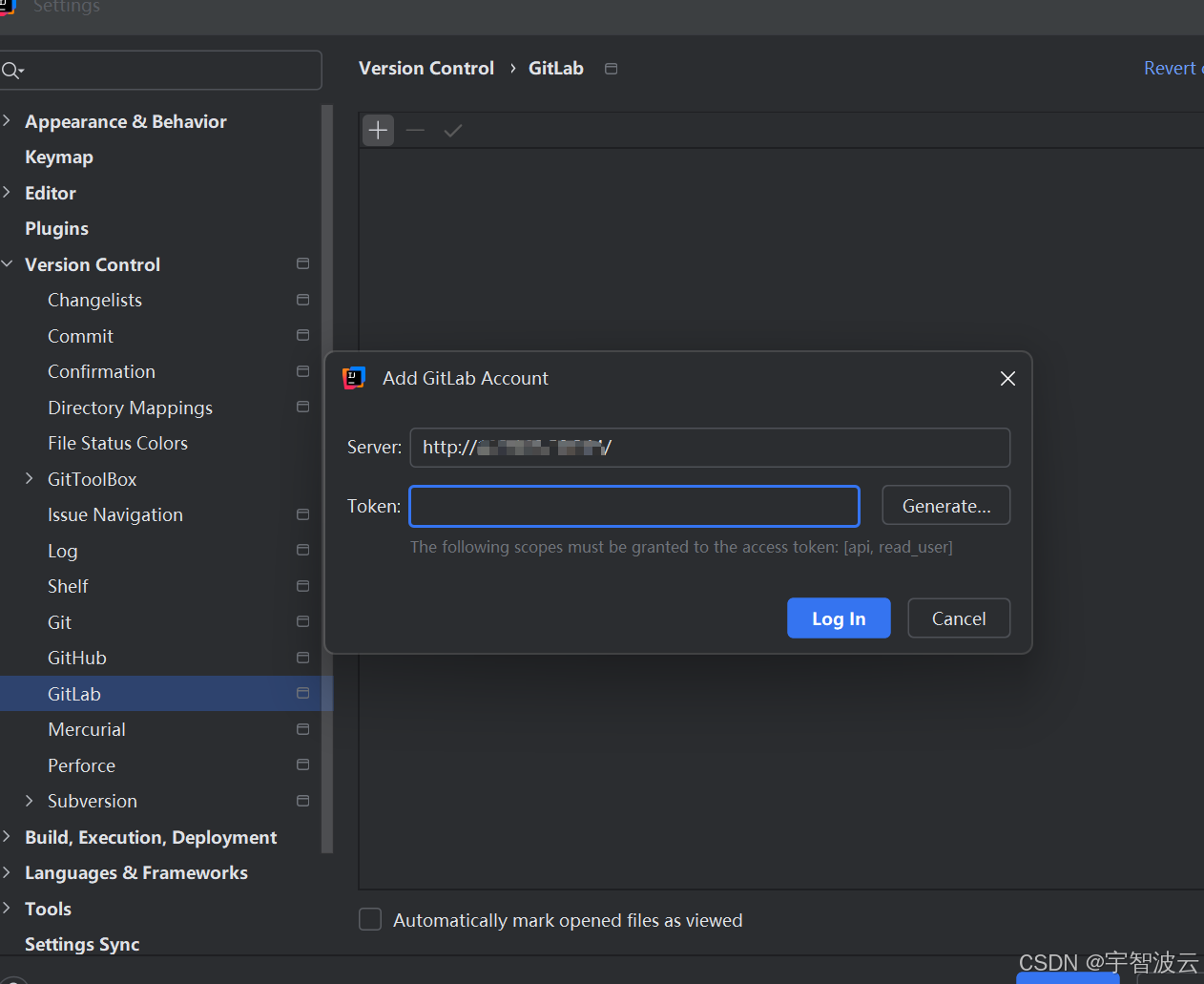Select the Perforce settings page
The image size is (1204, 984).
(x=81, y=765)
